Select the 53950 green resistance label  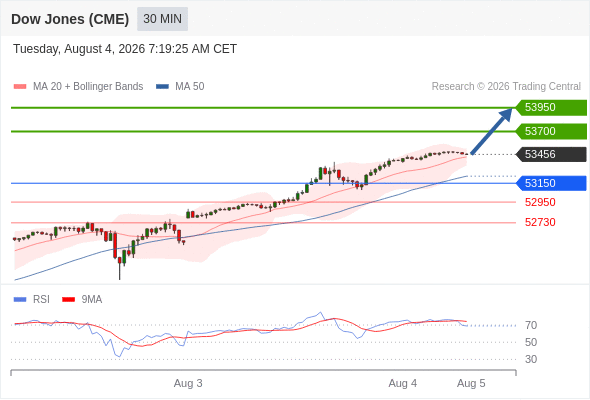551,108
